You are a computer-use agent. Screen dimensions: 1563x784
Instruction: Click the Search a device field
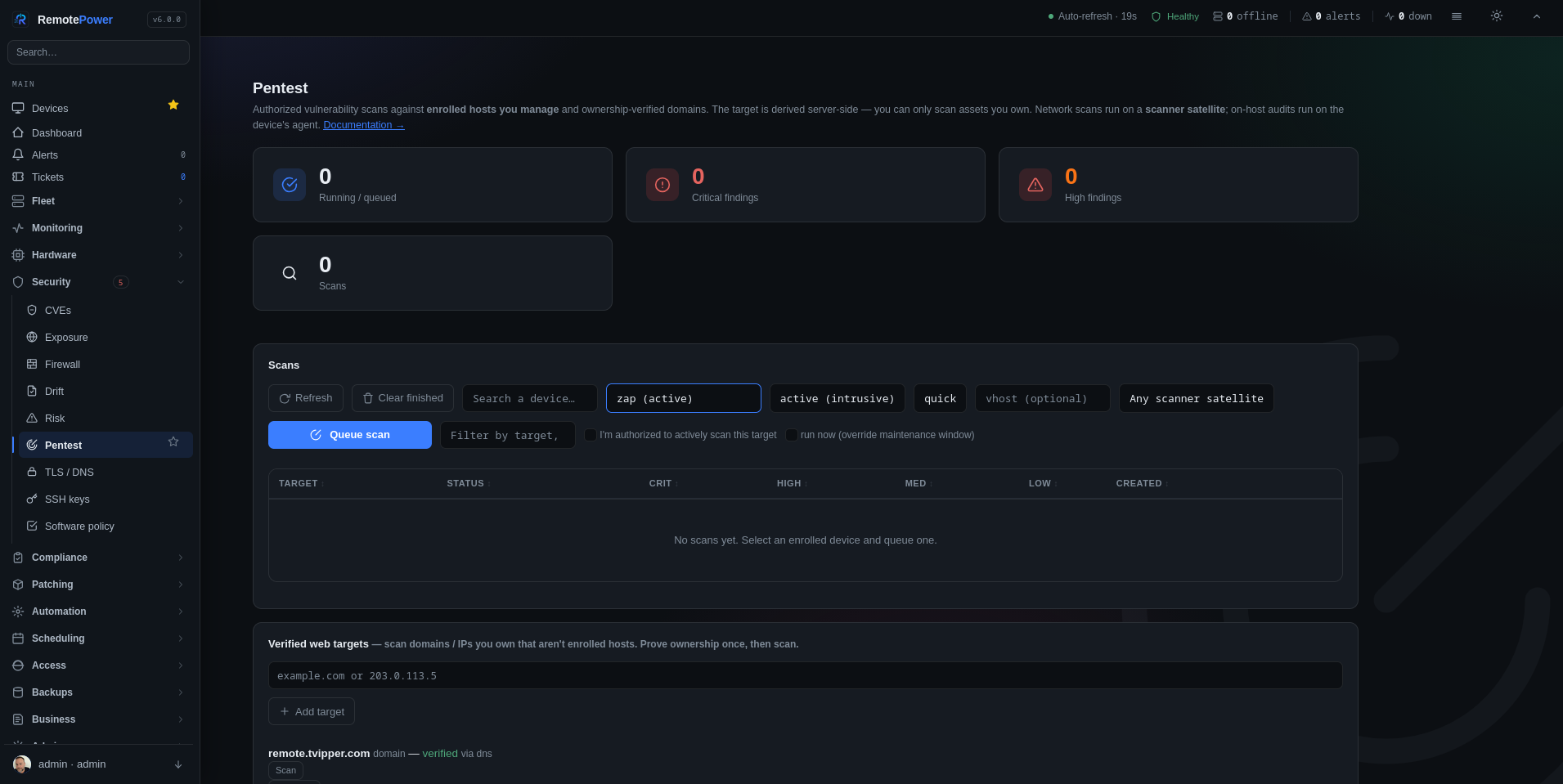click(530, 398)
